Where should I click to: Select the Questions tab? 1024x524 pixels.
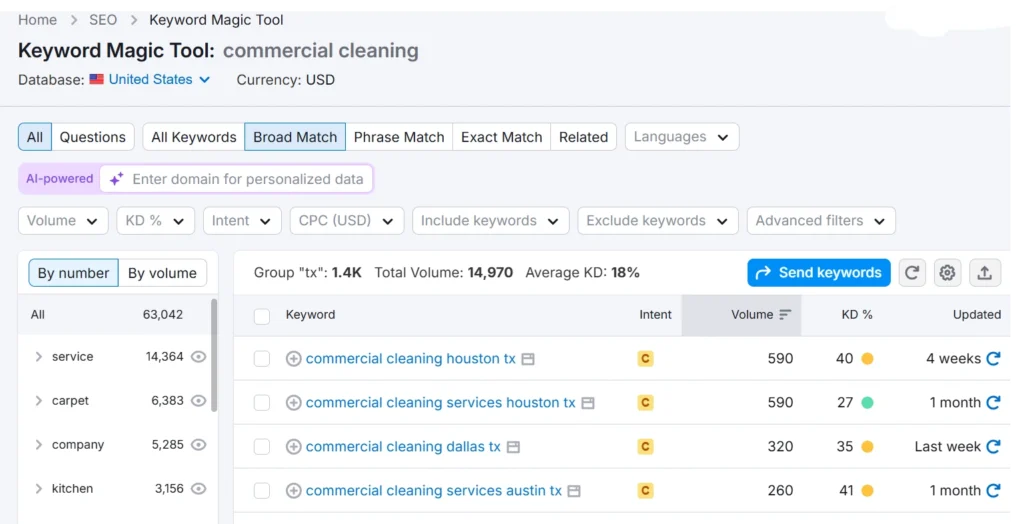pyautogui.click(x=92, y=137)
